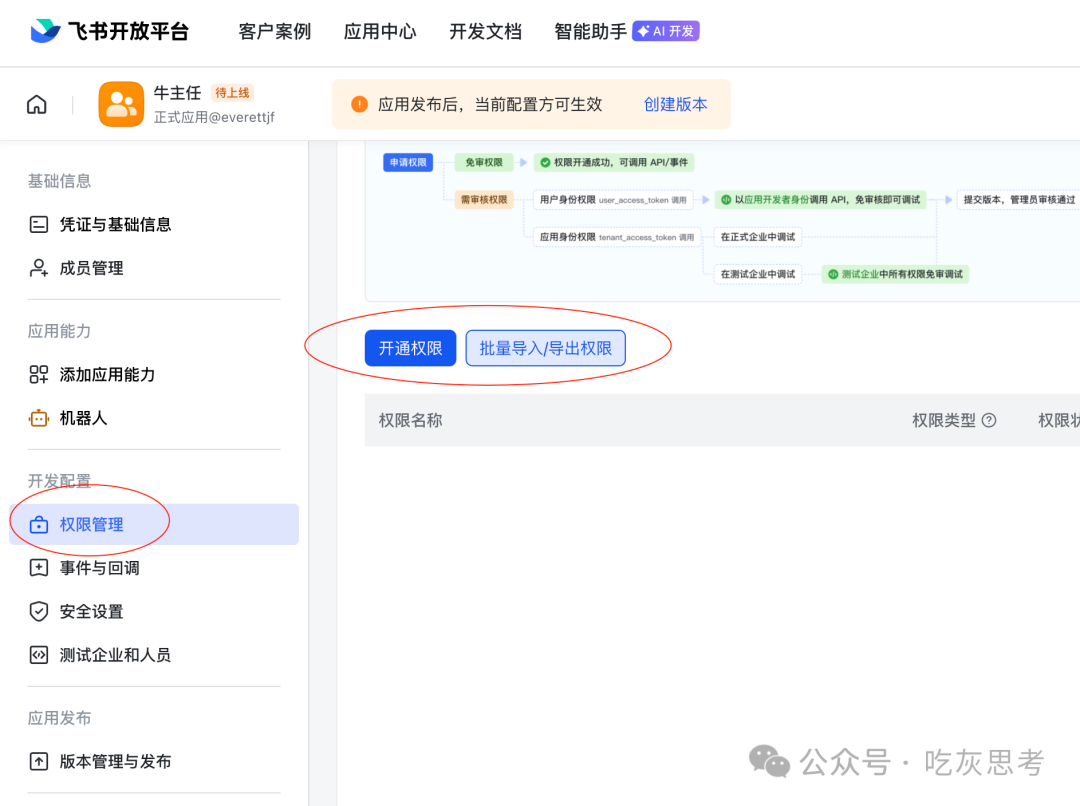Image resolution: width=1080 pixels, height=806 pixels.
Task: Click the 事件与回调 plus-box icon
Action: click(39, 568)
